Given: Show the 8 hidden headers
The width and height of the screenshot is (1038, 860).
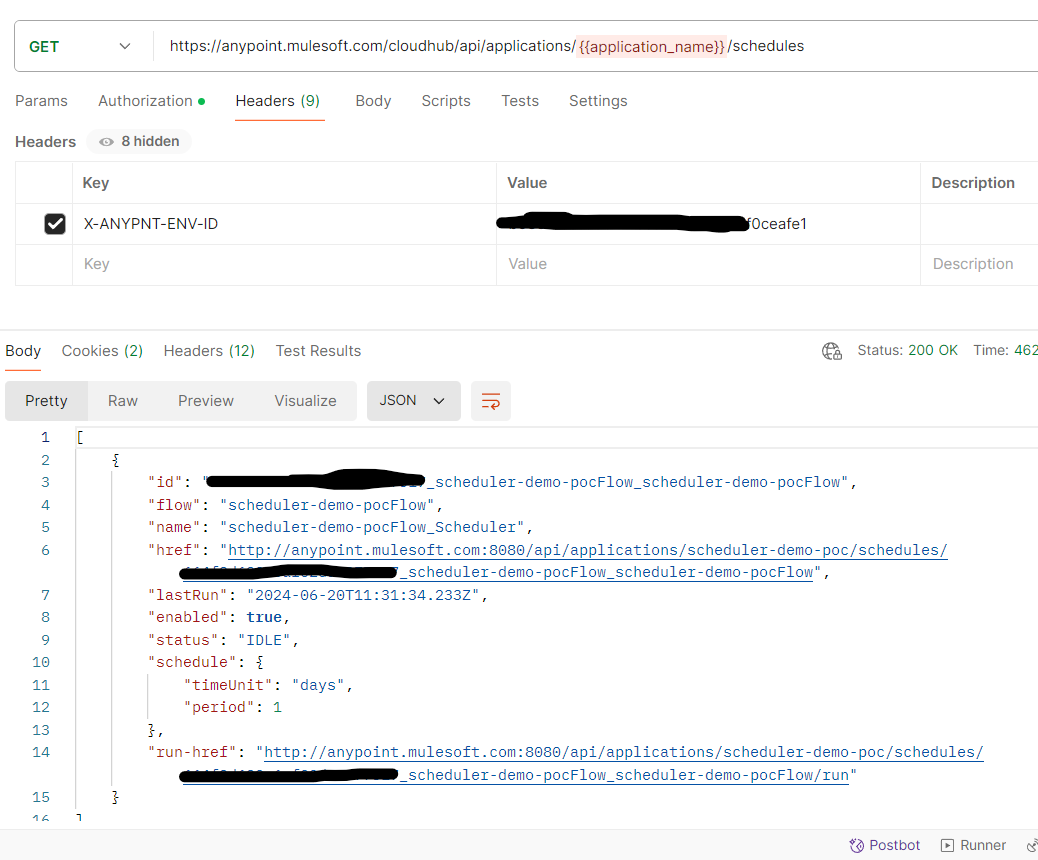Looking at the screenshot, I should [138, 141].
